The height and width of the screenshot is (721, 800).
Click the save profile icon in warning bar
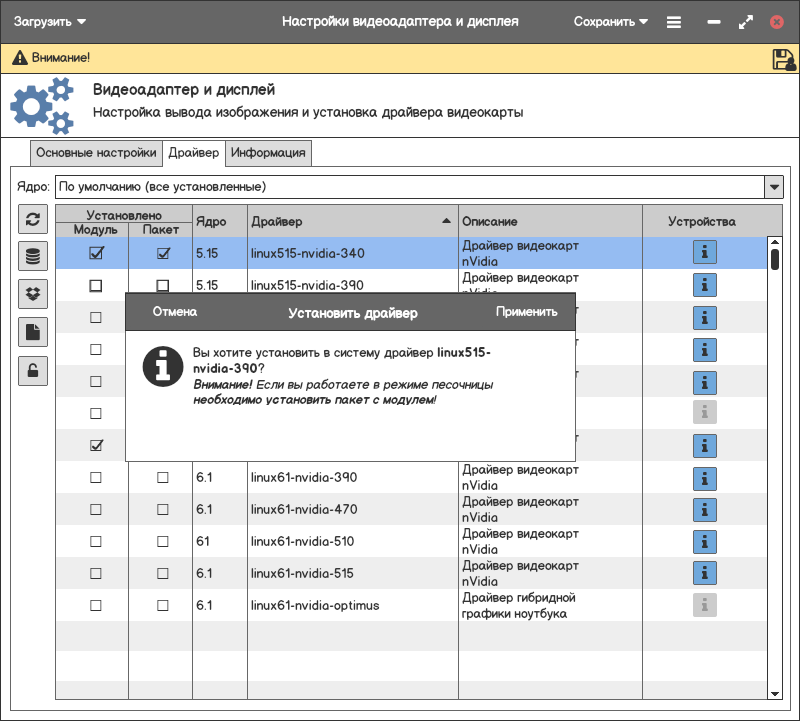[x=783, y=59]
